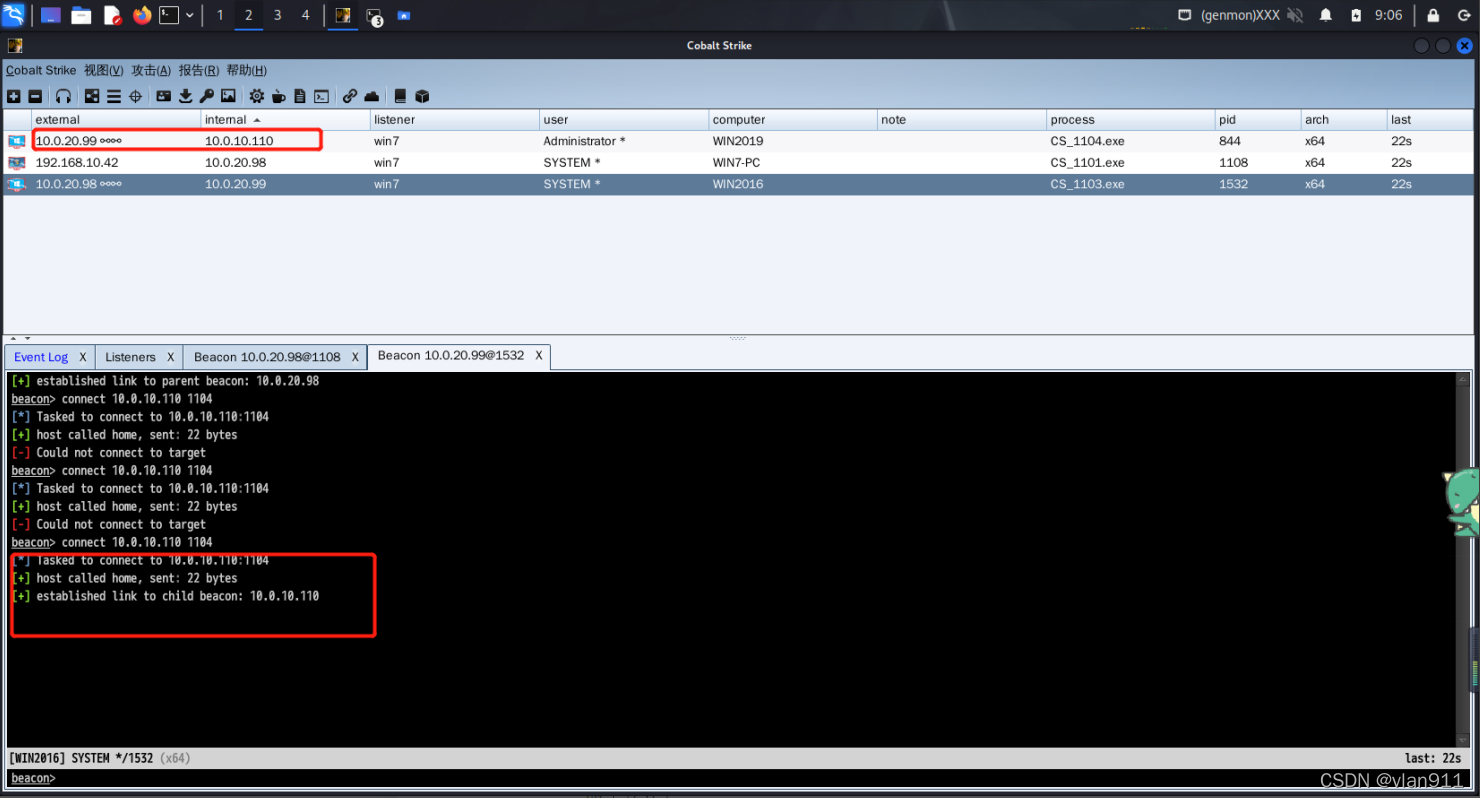Click Java Signed Applet coffee cup icon

[278, 96]
